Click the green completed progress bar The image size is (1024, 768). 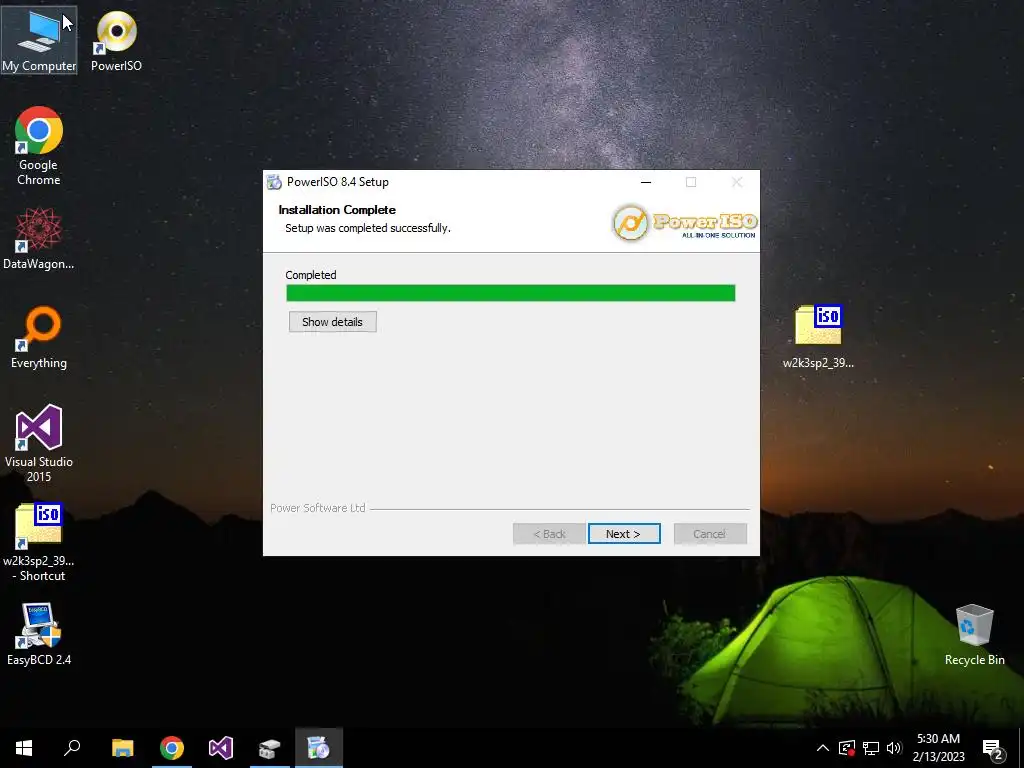511,293
